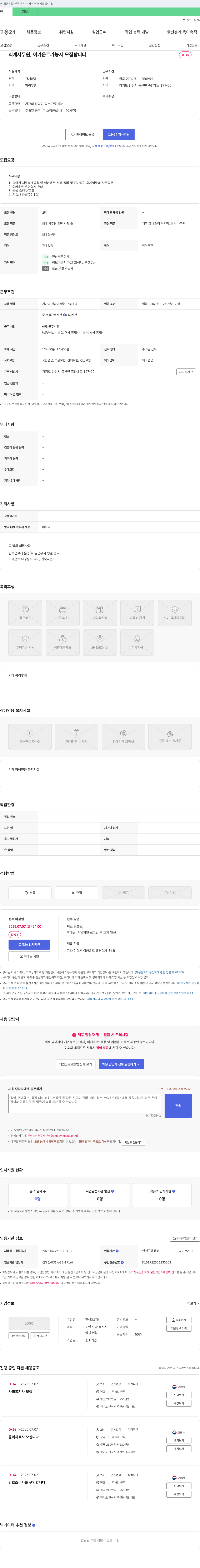Click the top 고용24 입사지원 button

(x=119, y=134)
